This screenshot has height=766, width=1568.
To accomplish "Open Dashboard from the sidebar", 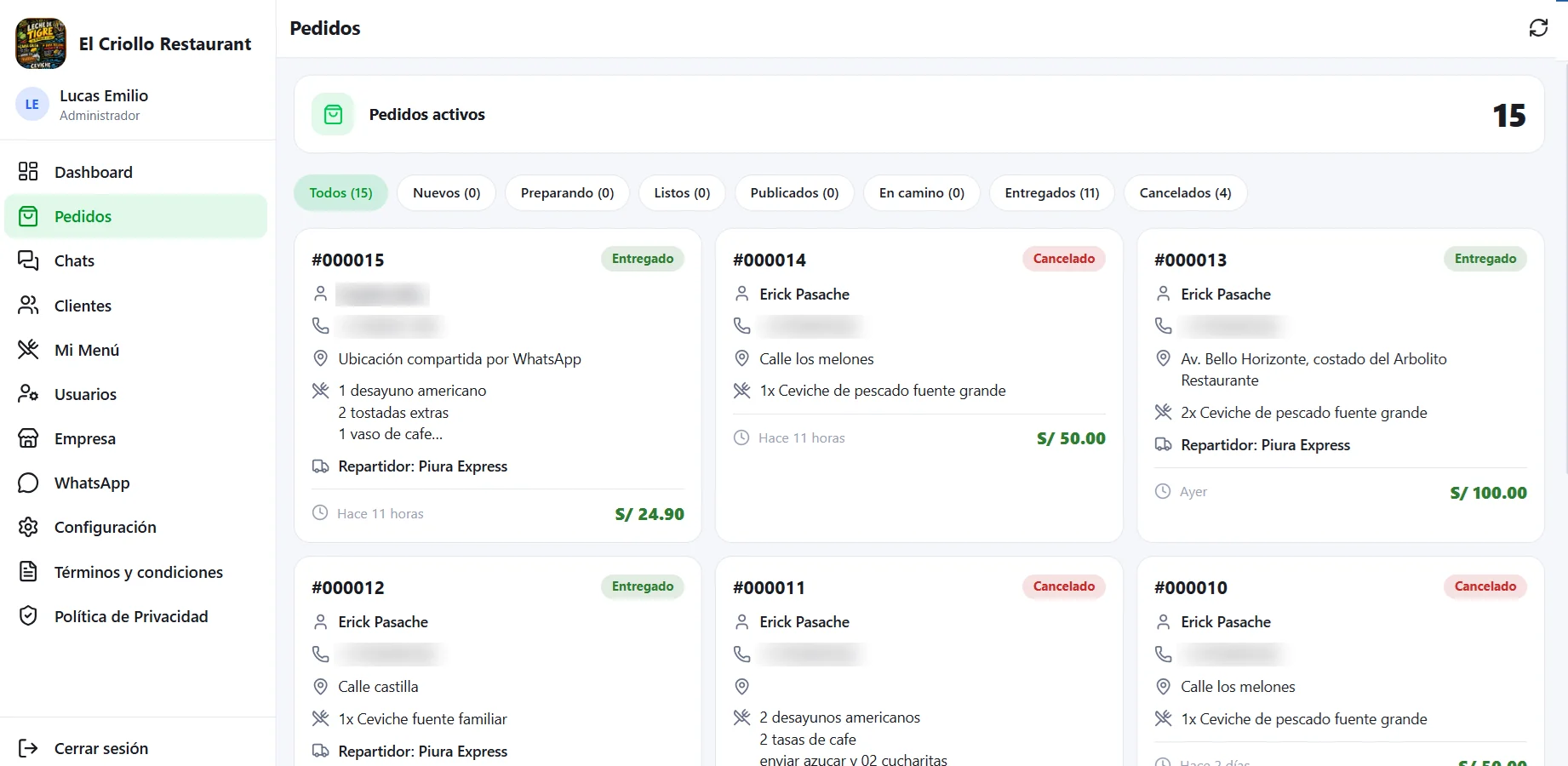I will (136, 172).
